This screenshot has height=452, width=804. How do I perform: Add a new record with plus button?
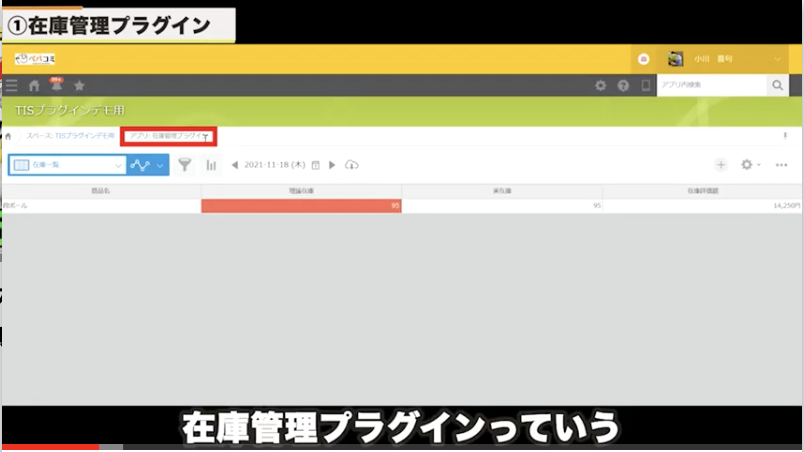click(x=720, y=165)
